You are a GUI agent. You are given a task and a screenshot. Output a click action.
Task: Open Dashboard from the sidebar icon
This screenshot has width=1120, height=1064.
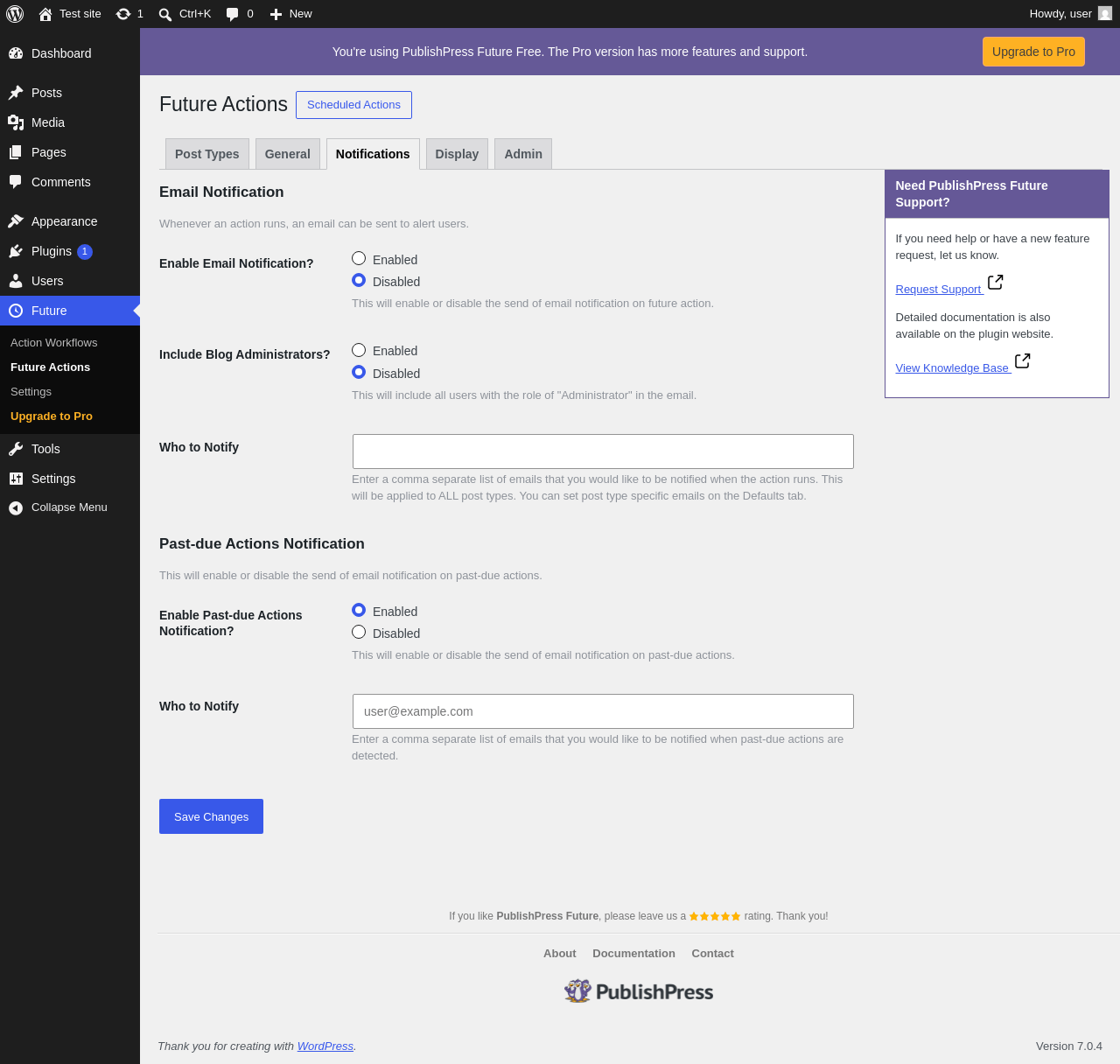click(16, 53)
